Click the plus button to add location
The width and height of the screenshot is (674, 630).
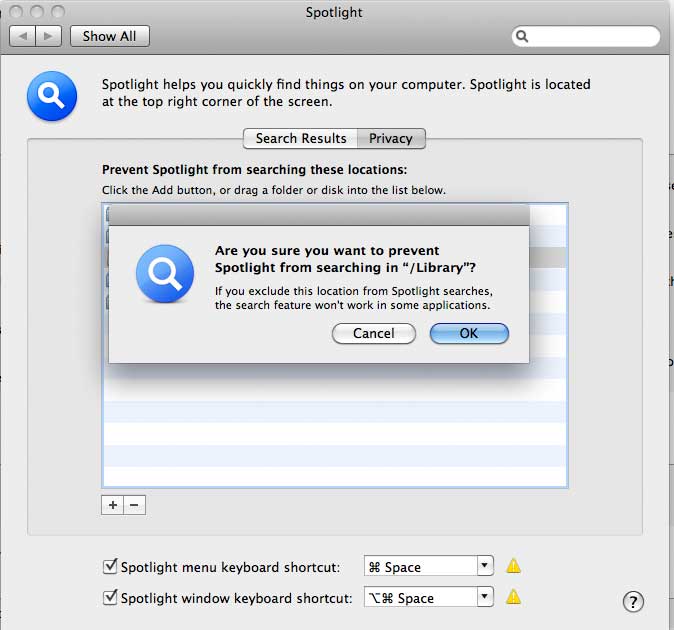(x=113, y=505)
